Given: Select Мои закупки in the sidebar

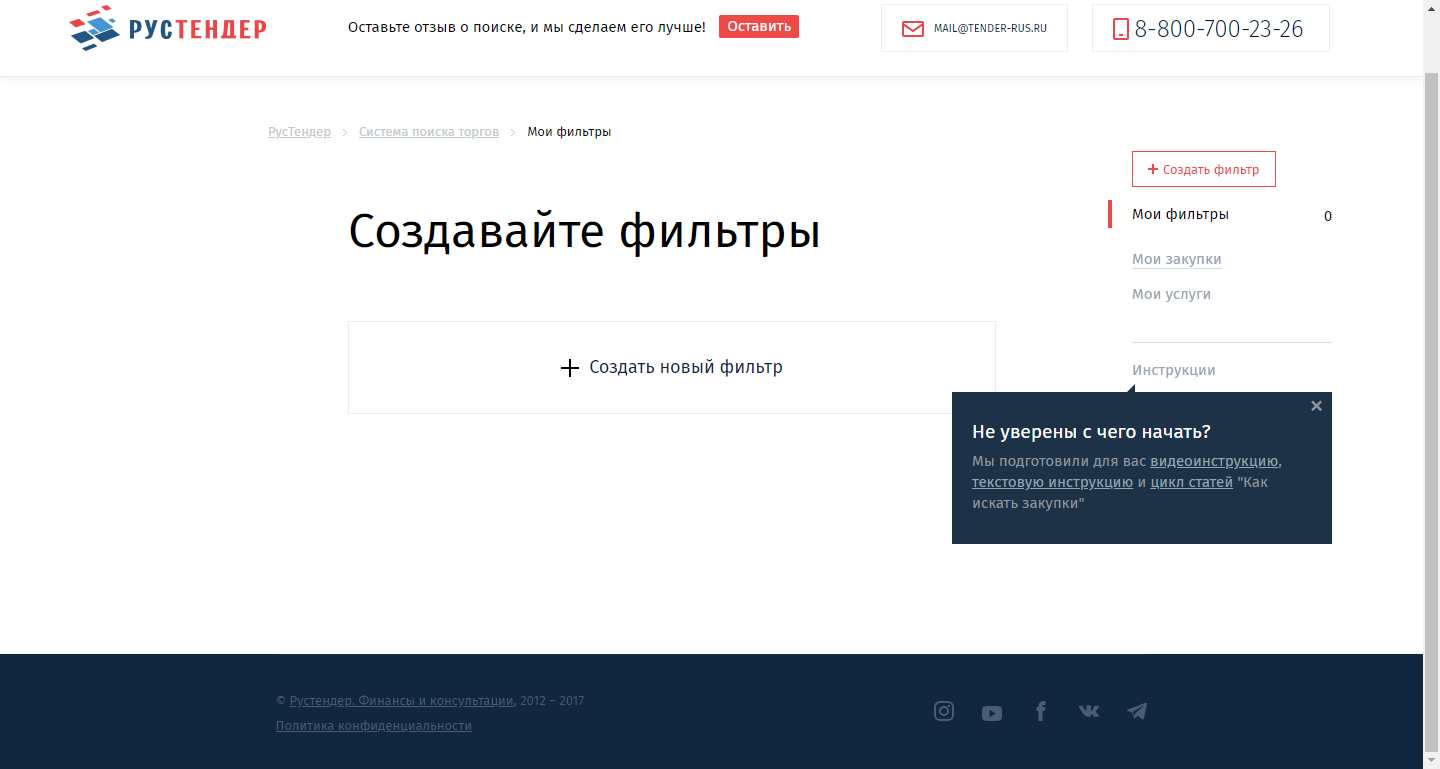Looking at the screenshot, I should 1177,258.
